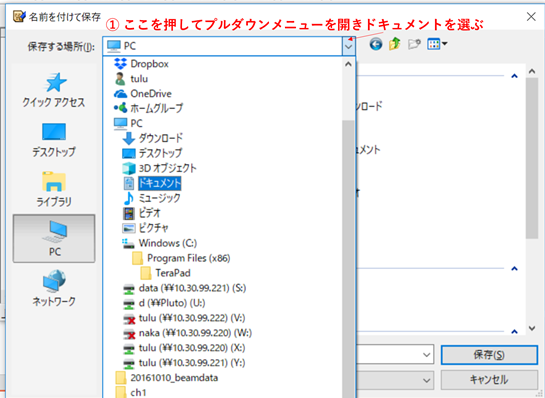Click the file pane scrollbar up arrow

pos(532,71)
